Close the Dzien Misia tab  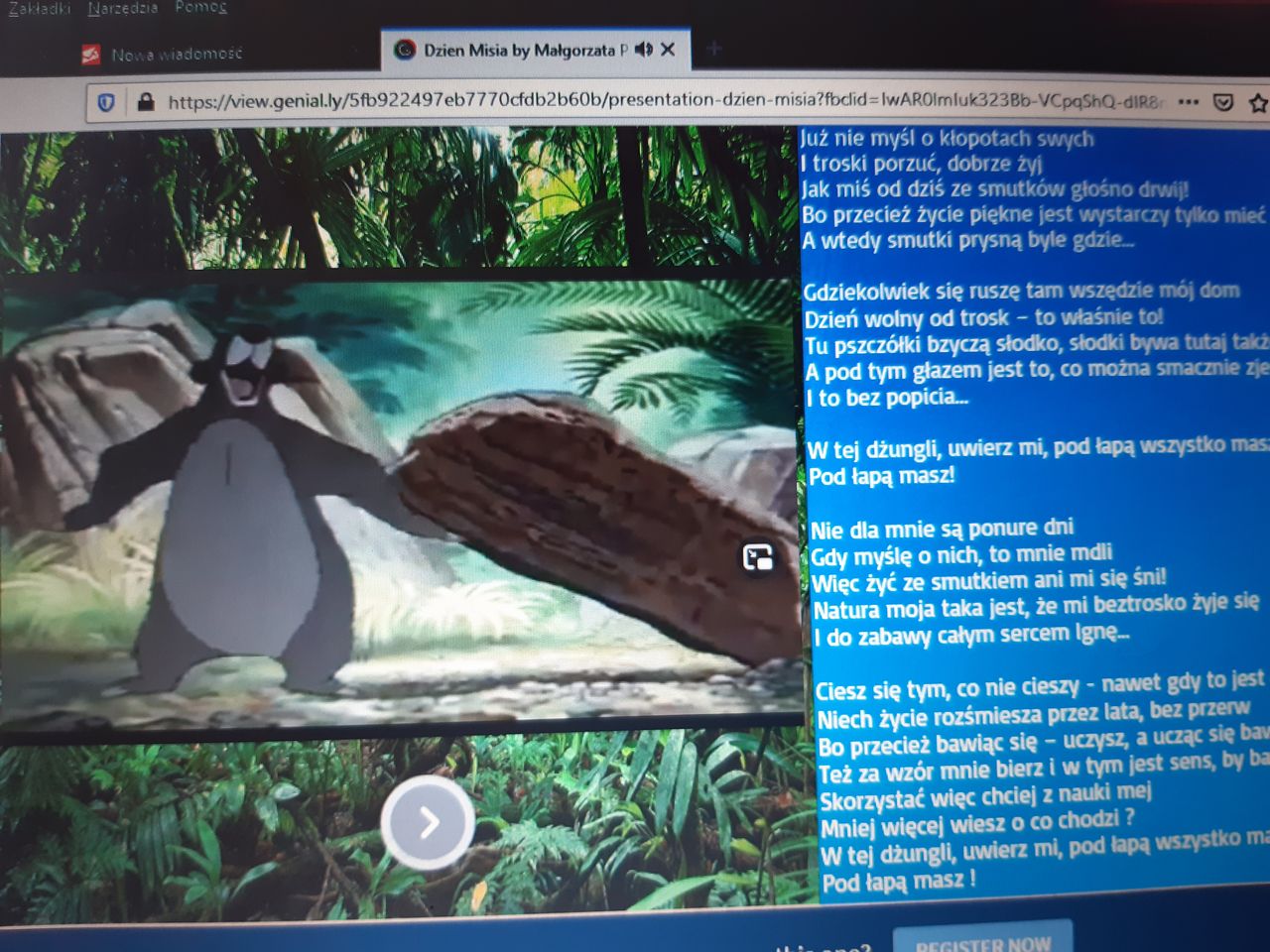coord(668,49)
